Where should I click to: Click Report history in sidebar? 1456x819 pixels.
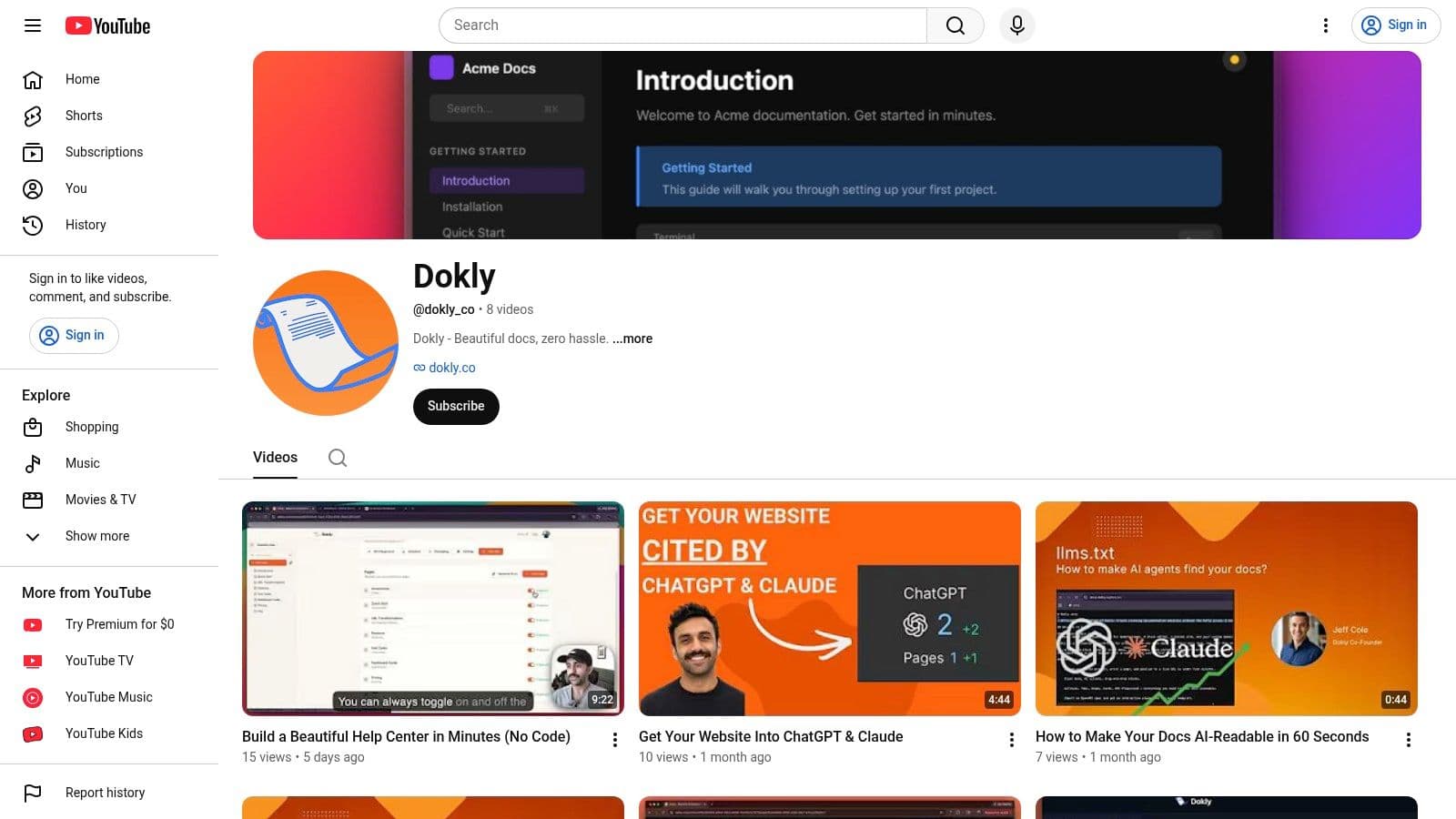(x=109, y=793)
